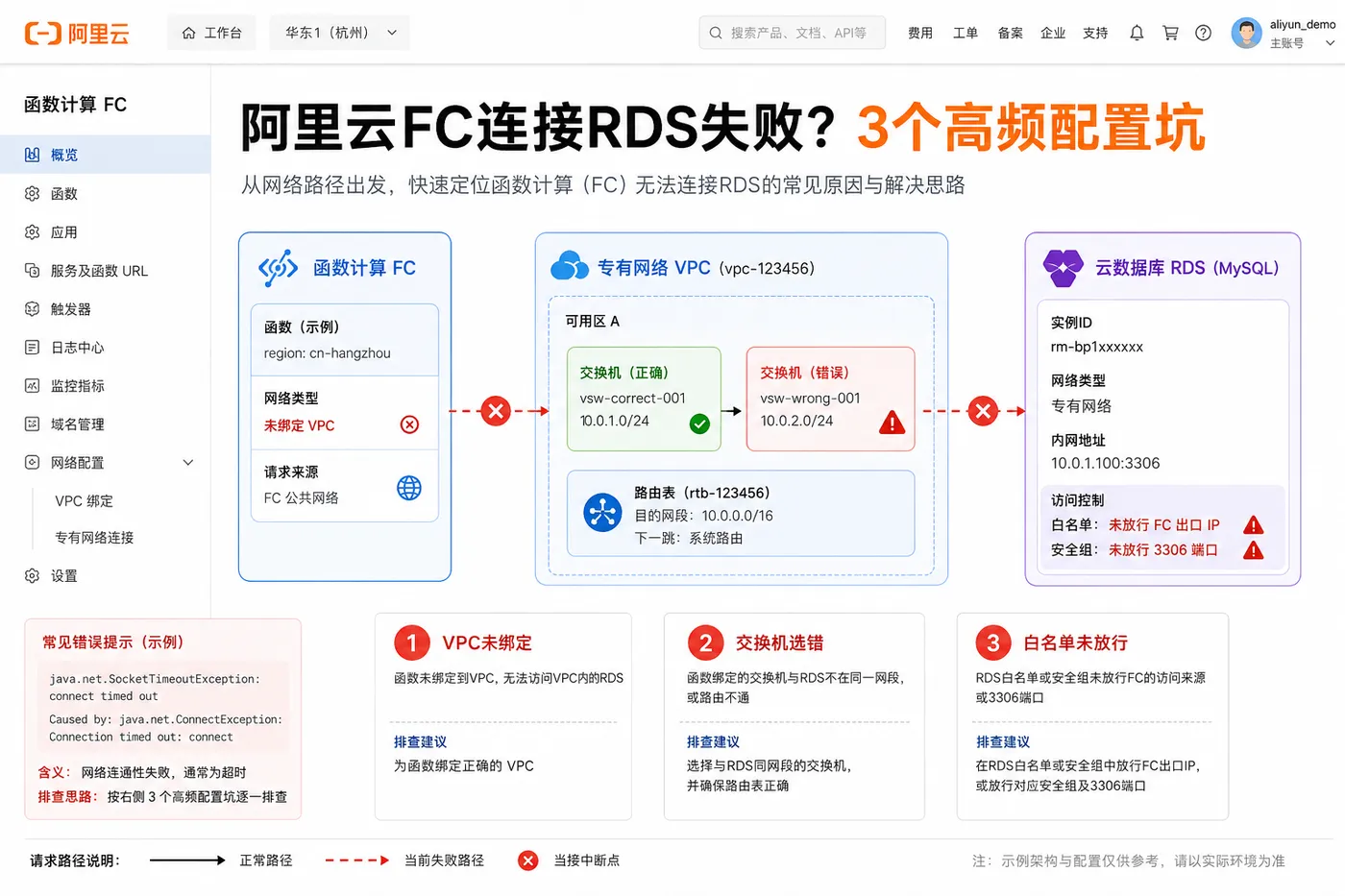Open the 华东1（杭州）region dropdown
The image size is (1345, 896).
pyautogui.click(x=340, y=33)
